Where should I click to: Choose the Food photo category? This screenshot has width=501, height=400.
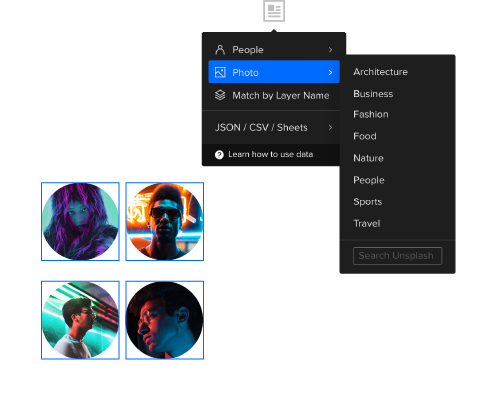pos(365,136)
